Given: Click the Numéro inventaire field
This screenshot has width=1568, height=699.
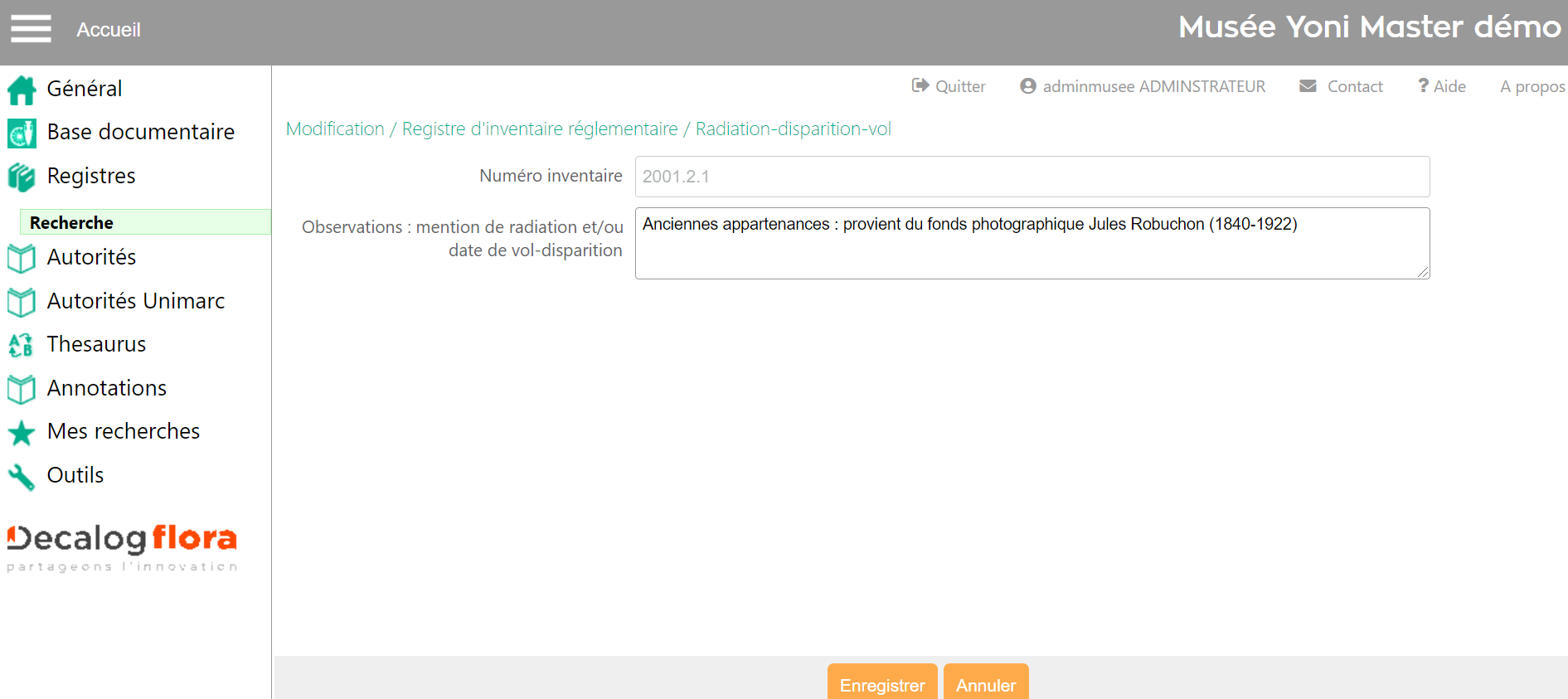Looking at the screenshot, I should click(x=1032, y=177).
